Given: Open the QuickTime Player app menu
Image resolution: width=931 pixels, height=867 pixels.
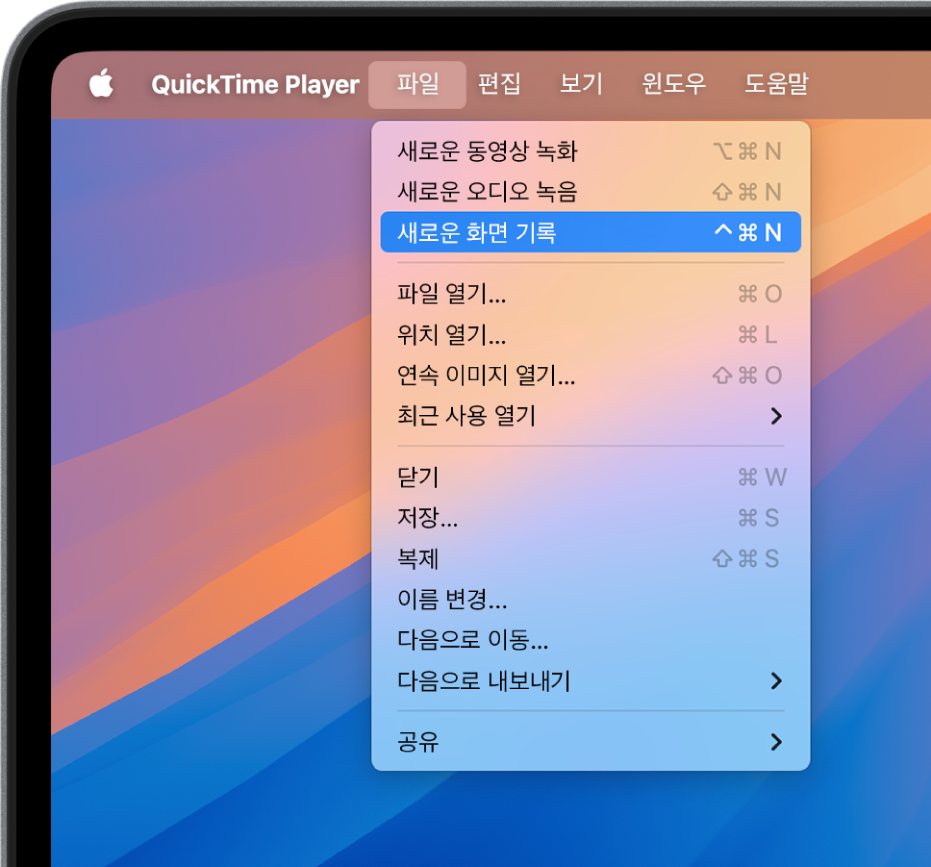Looking at the screenshot, I should click(255, 84).
